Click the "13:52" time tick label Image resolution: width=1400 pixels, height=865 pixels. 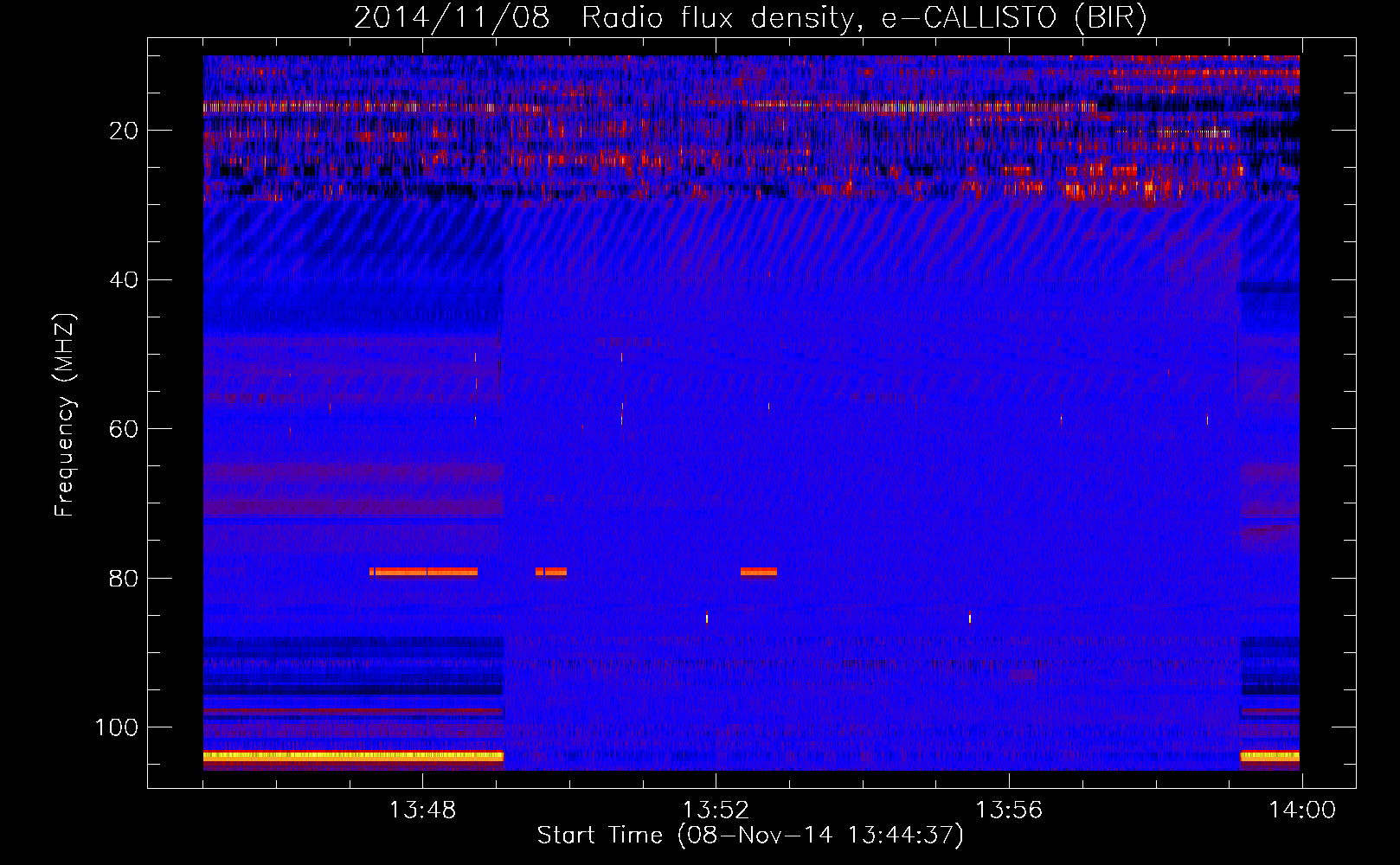[716, 811]
